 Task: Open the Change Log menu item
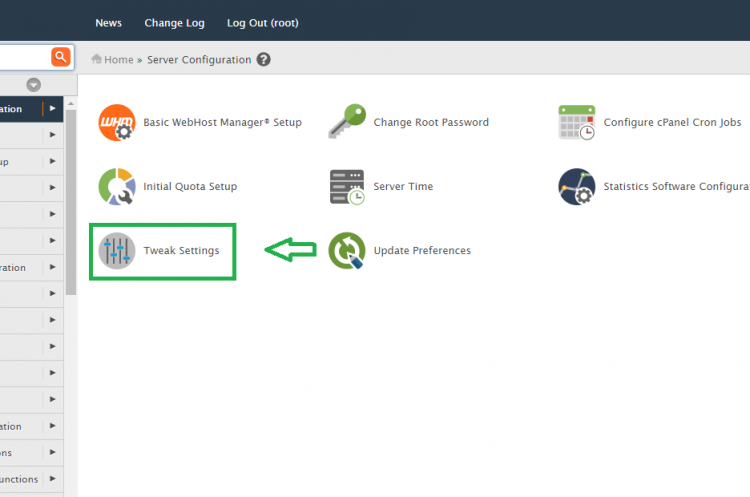point(175,23)
